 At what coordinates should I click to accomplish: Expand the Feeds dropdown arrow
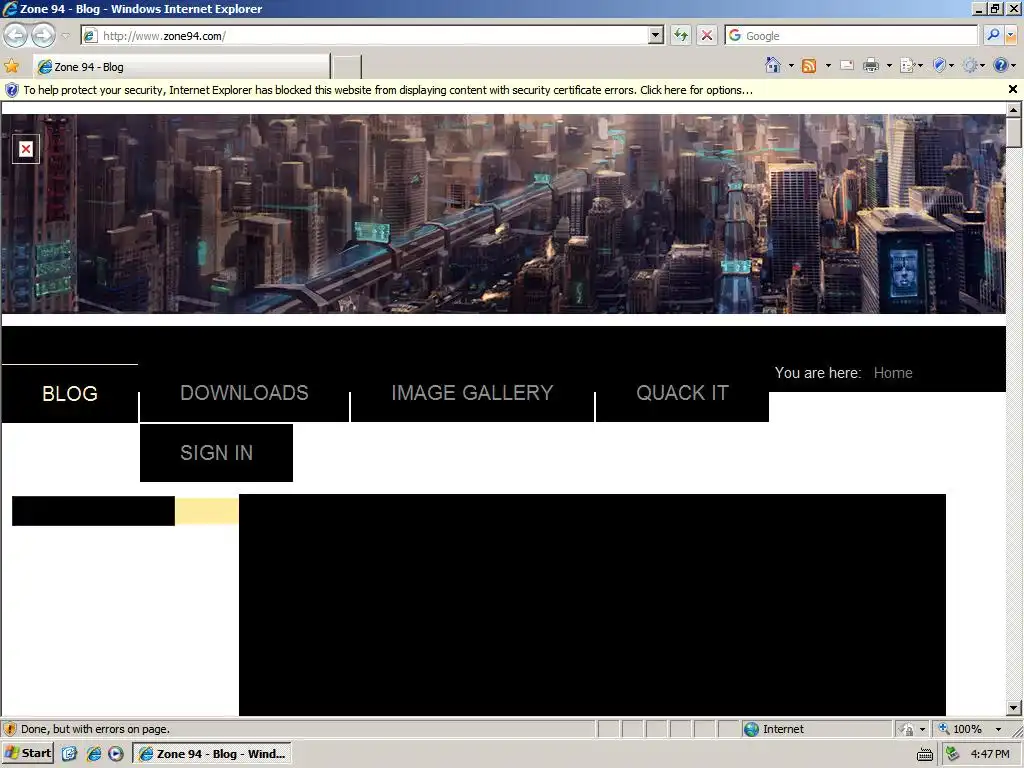tap(828, 65)
